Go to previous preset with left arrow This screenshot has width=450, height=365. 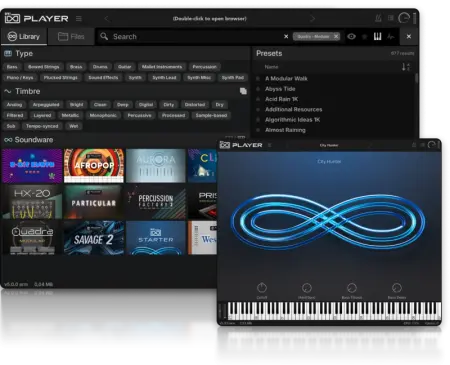click(x=107, y=19)
